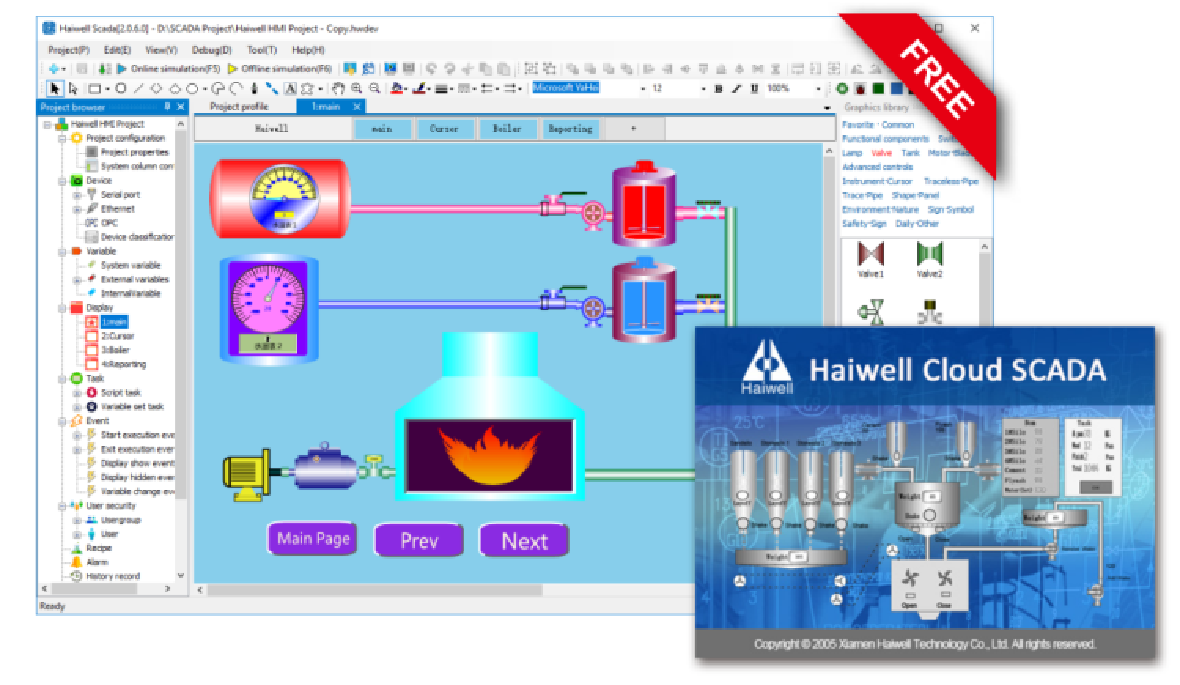
Task: Select the Valve1 graphic from library
Action: point(871,258)
